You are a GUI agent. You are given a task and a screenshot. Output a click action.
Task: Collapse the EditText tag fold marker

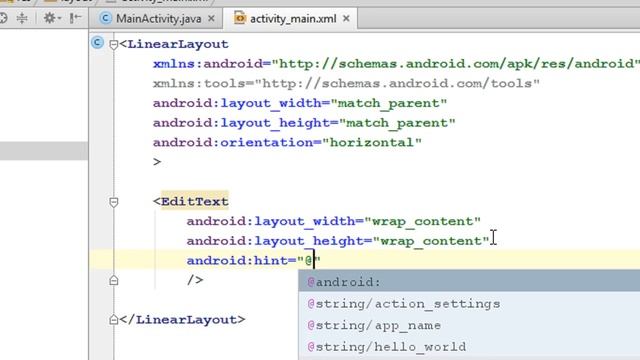tap(114, 202)
